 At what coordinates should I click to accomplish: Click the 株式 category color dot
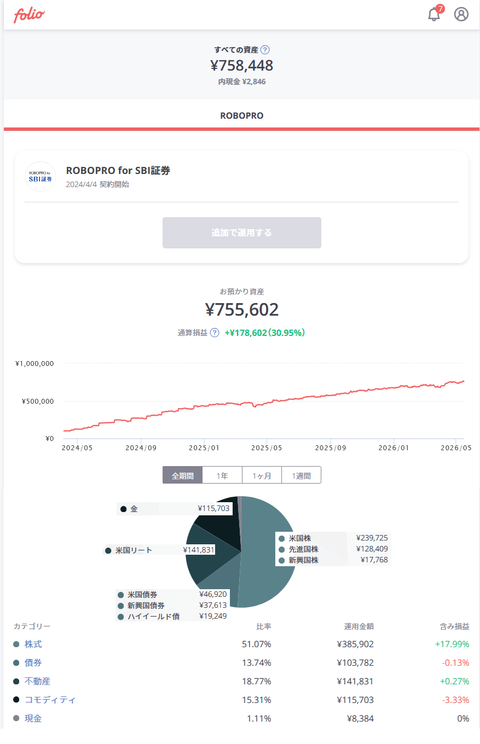[16, 644]
